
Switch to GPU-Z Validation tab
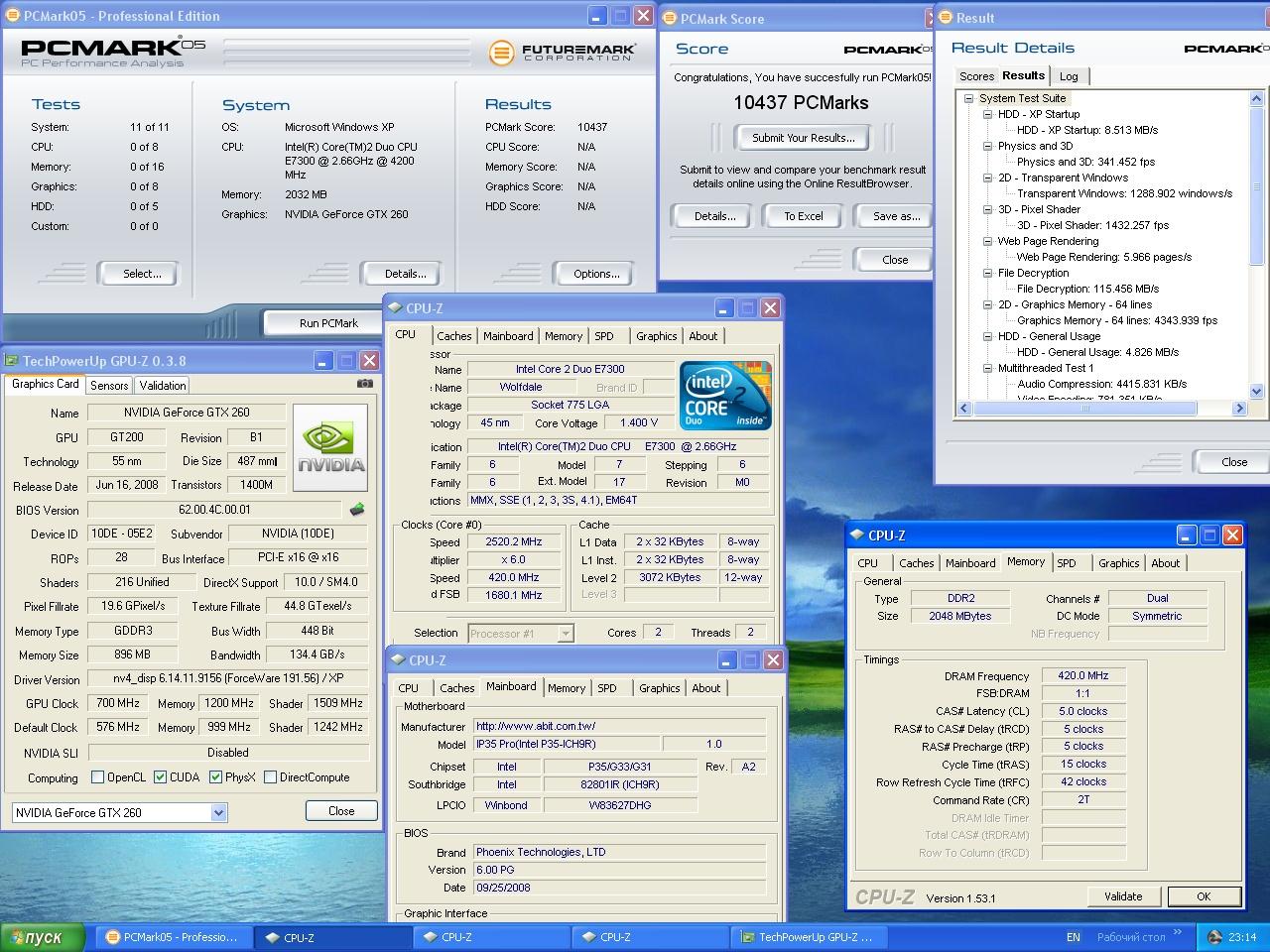(x=163, y=386)
